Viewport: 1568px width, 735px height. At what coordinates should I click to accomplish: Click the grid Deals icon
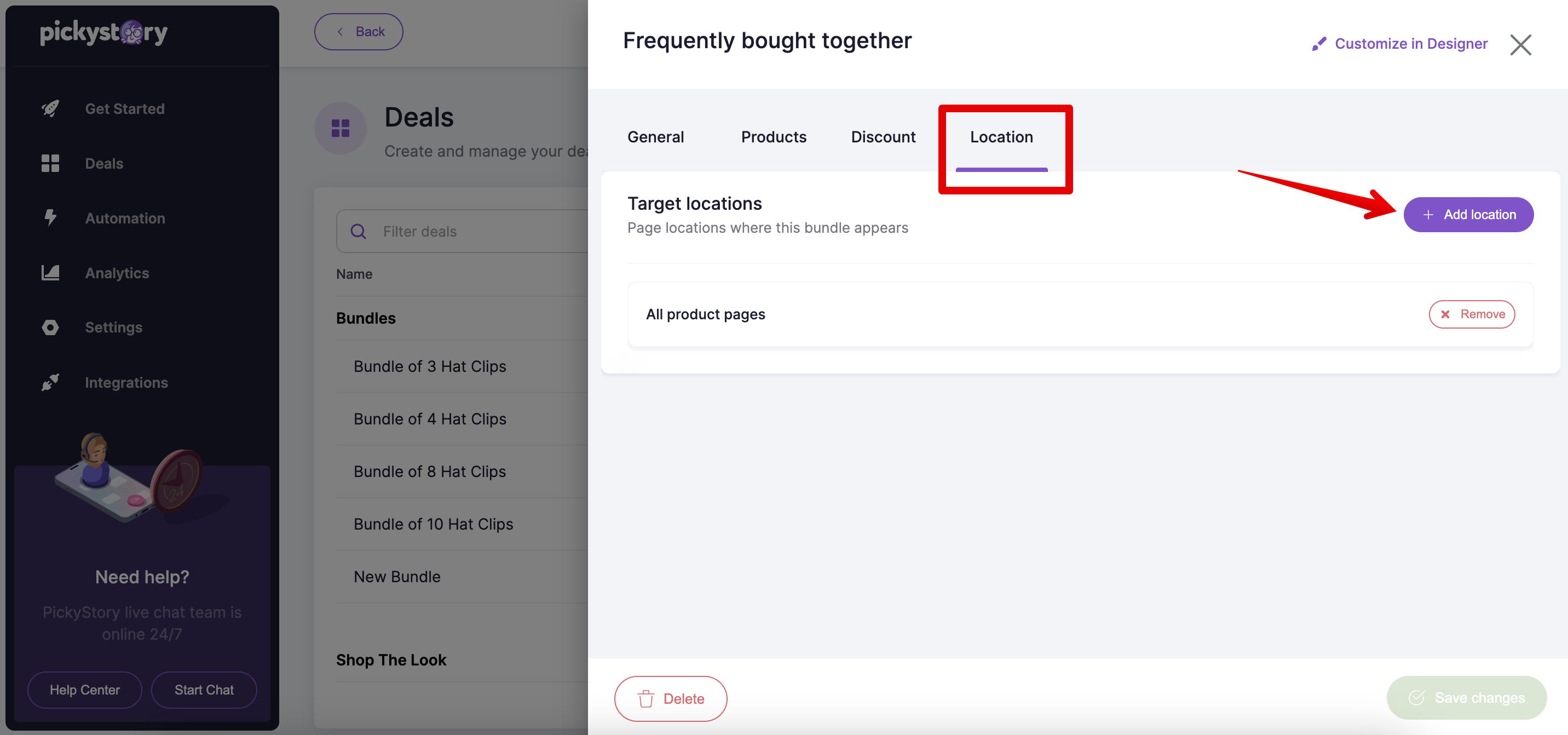point(50,162)
